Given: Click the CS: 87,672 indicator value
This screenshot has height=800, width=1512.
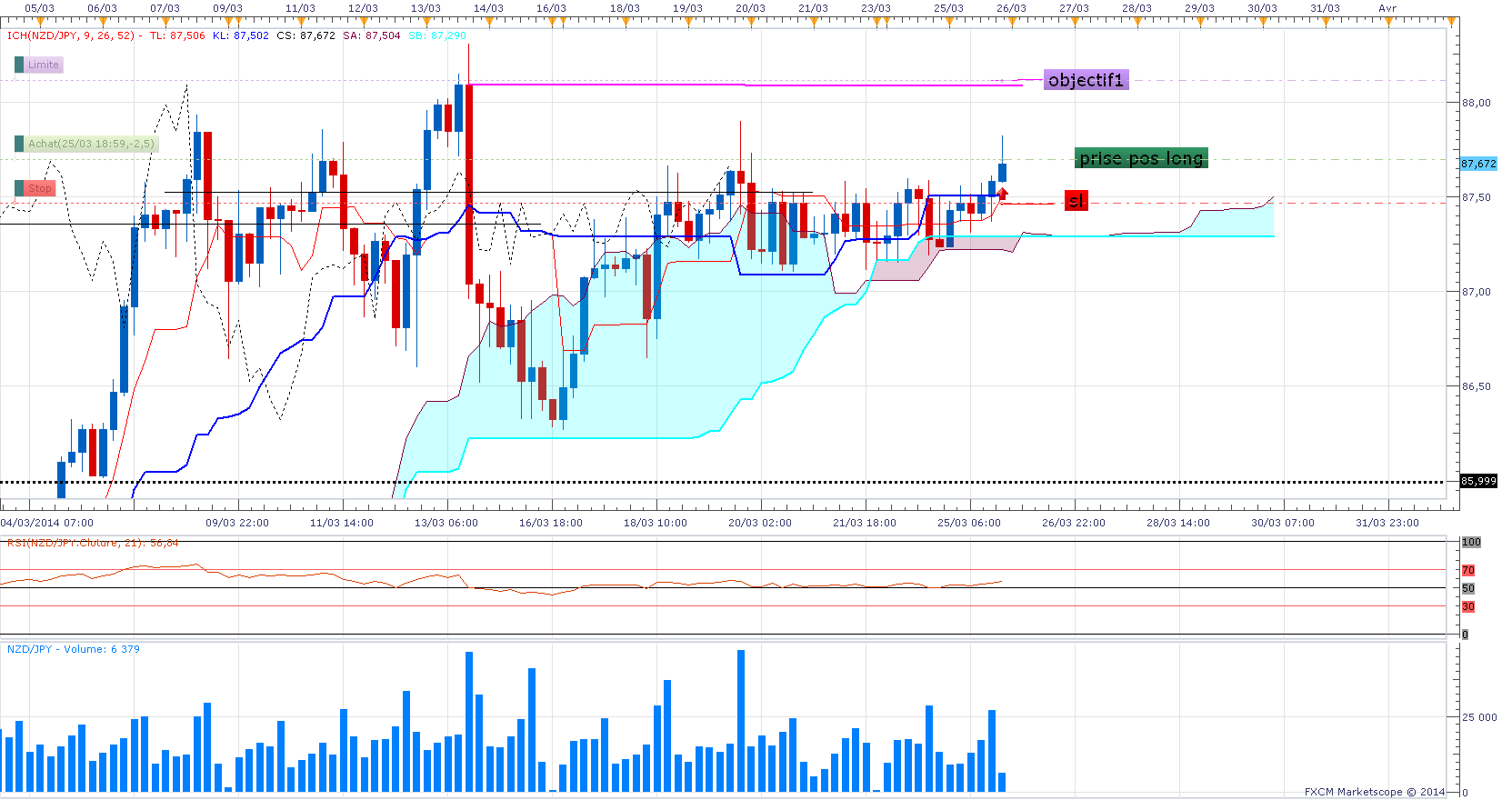Looking at the screenshot, I should [x=306, y=36].
